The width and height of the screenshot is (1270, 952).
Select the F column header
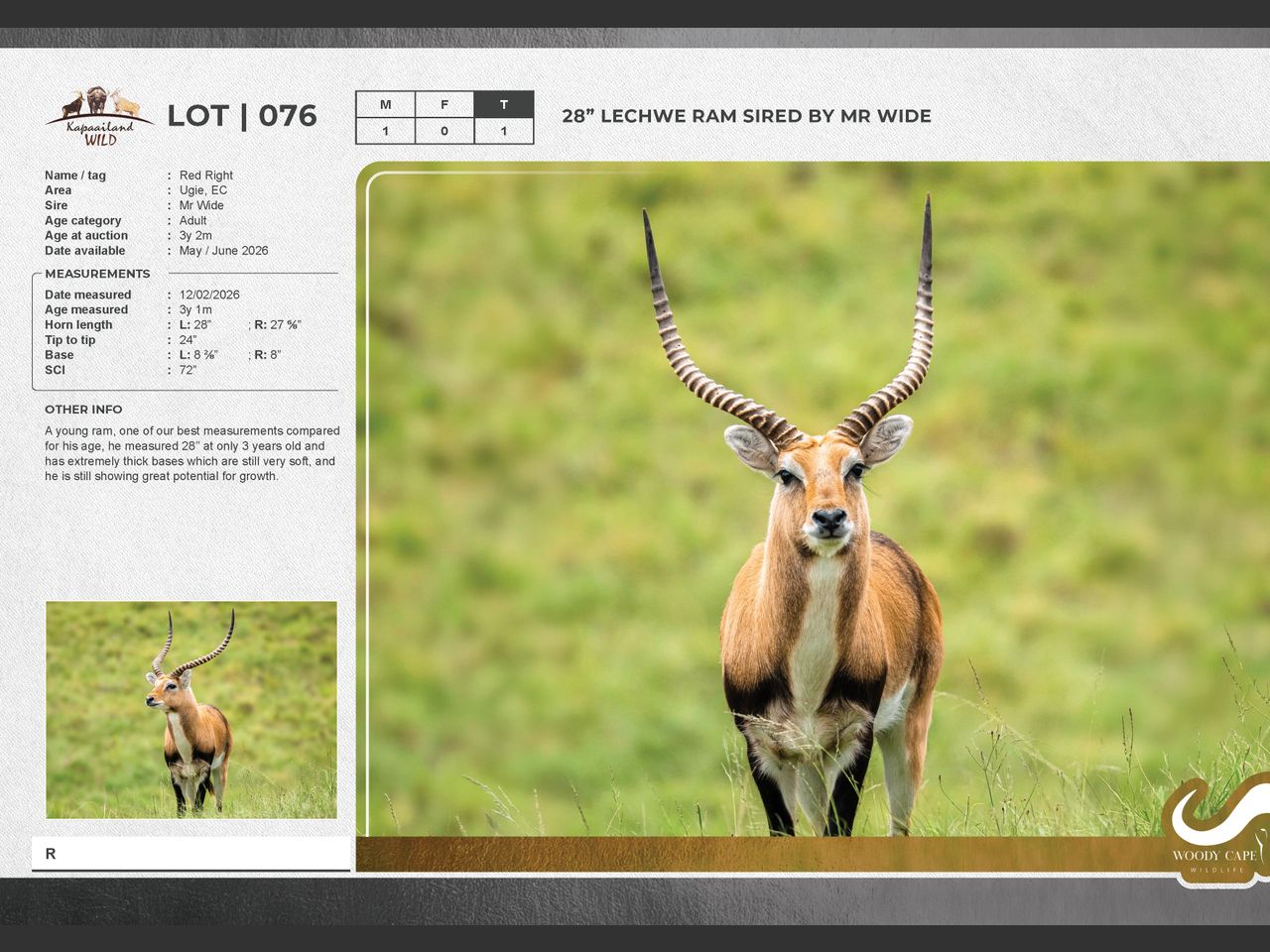point(444,104)
